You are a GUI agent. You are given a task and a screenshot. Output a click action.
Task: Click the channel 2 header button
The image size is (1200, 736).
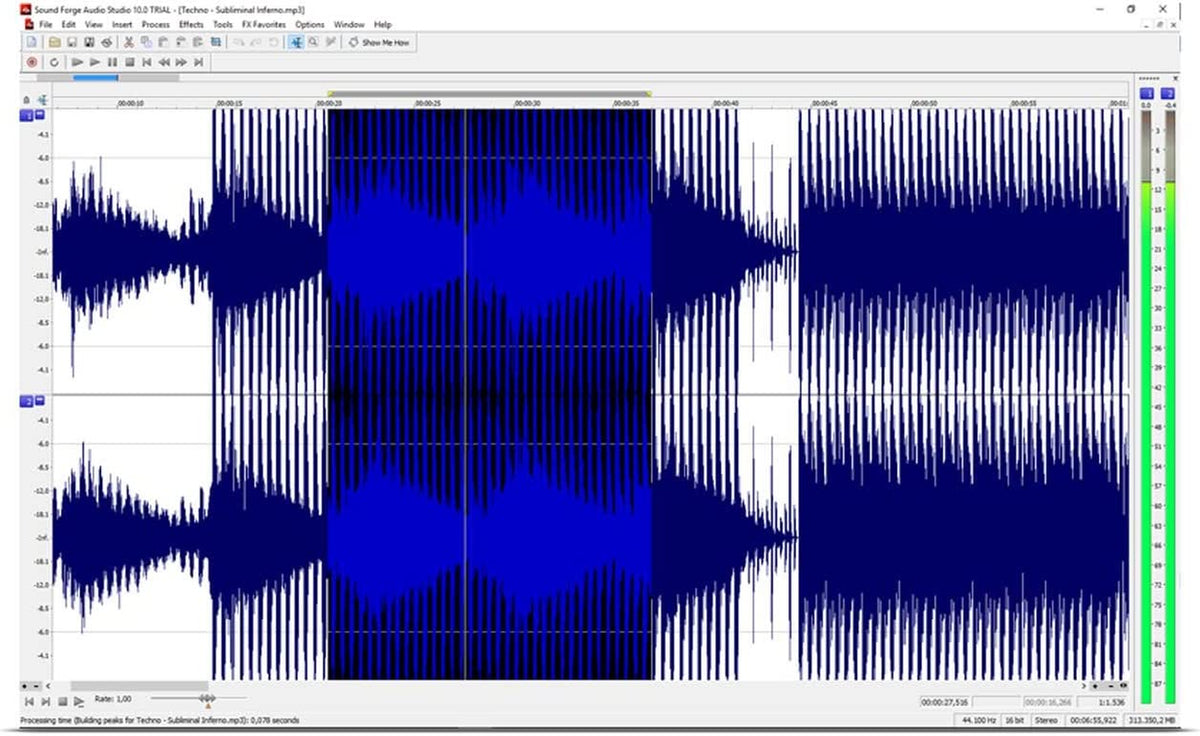[26, 400]
